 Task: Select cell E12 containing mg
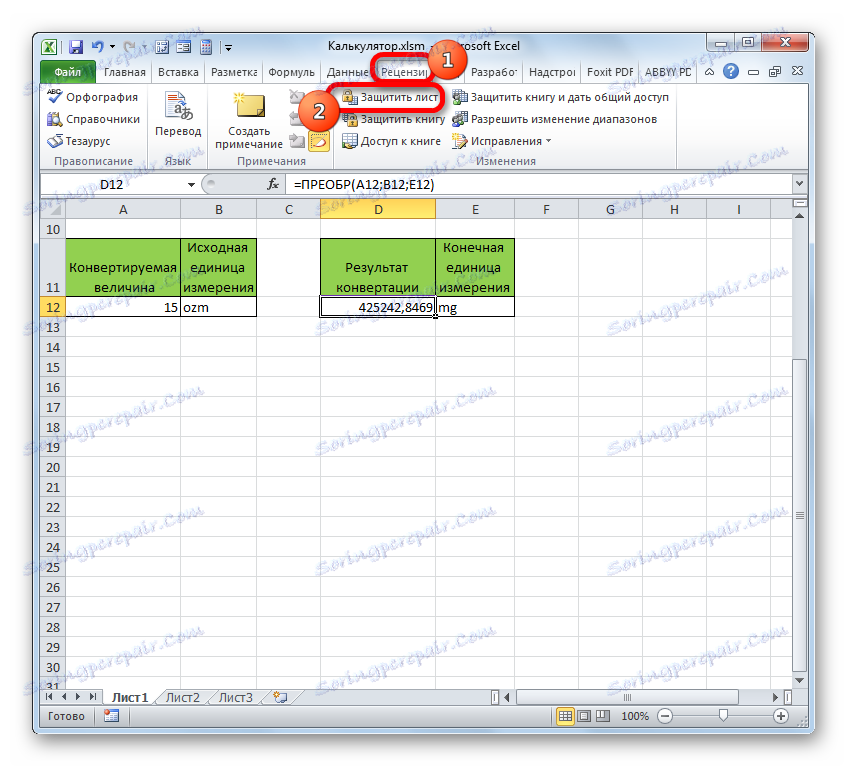[x=475, y=307]
